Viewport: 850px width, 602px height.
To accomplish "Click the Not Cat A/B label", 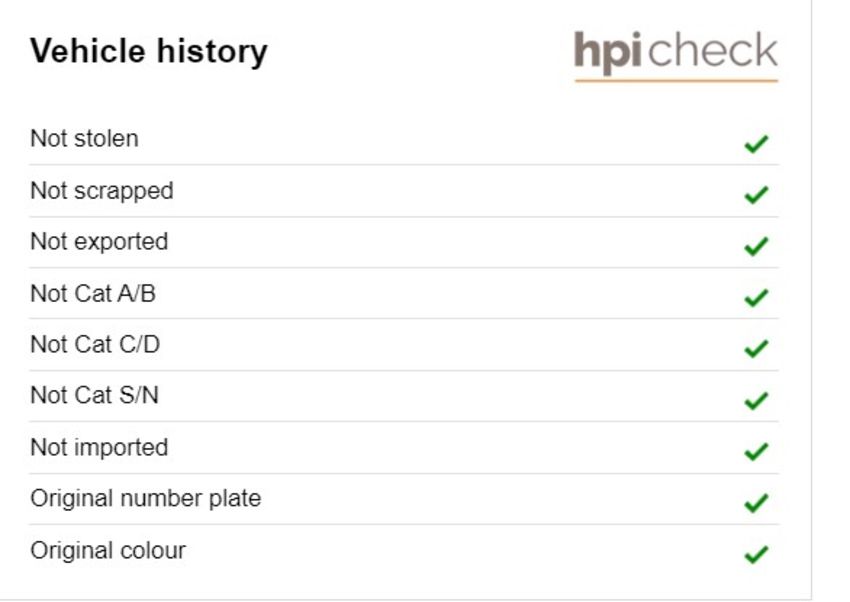I will point(93,294).
